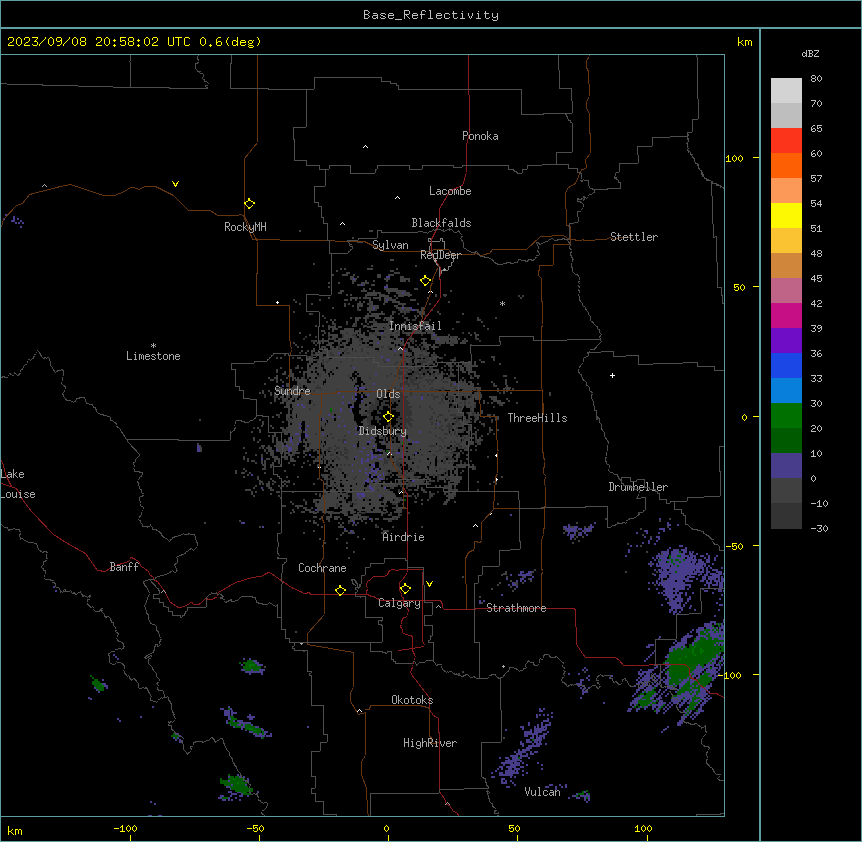This screenshot has width=862, height=842.
Task: Click the green 30-20 dBZ legend swatch
Action: [x=786, y=416]
